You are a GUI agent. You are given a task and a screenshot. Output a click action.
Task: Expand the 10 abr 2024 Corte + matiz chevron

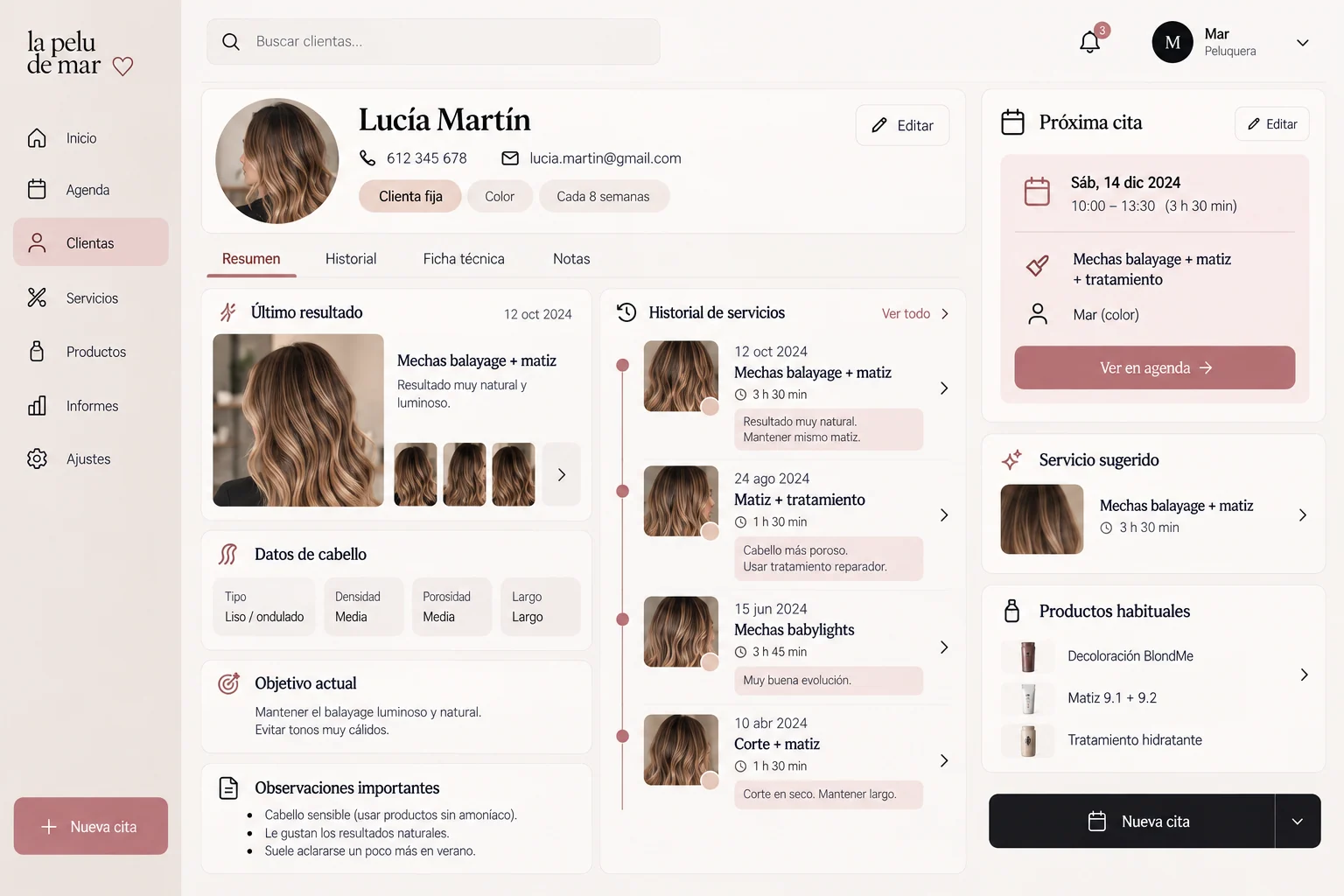tap(944, 761)
